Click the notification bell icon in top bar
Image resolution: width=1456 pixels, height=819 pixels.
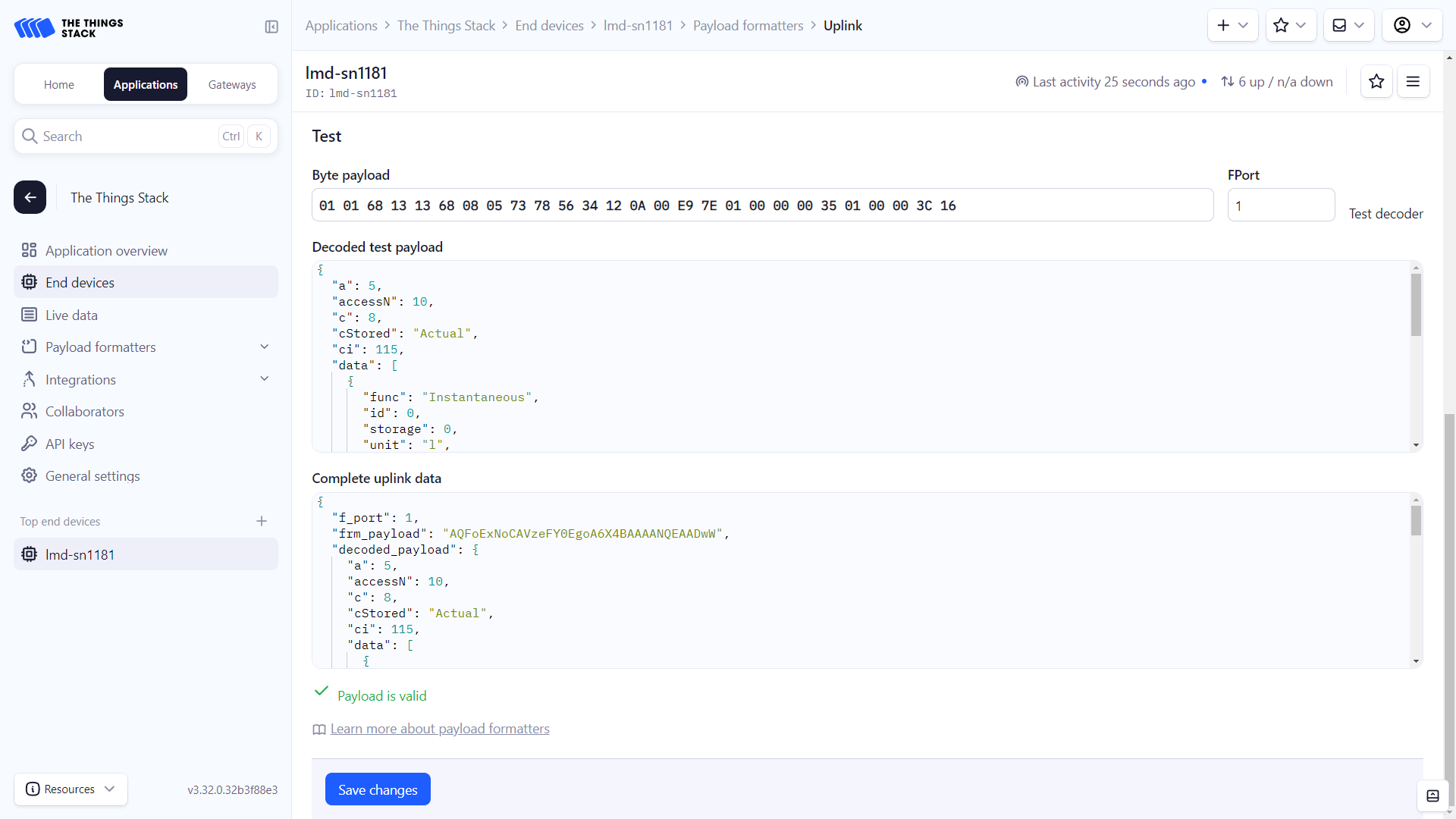coord(1339,25)
